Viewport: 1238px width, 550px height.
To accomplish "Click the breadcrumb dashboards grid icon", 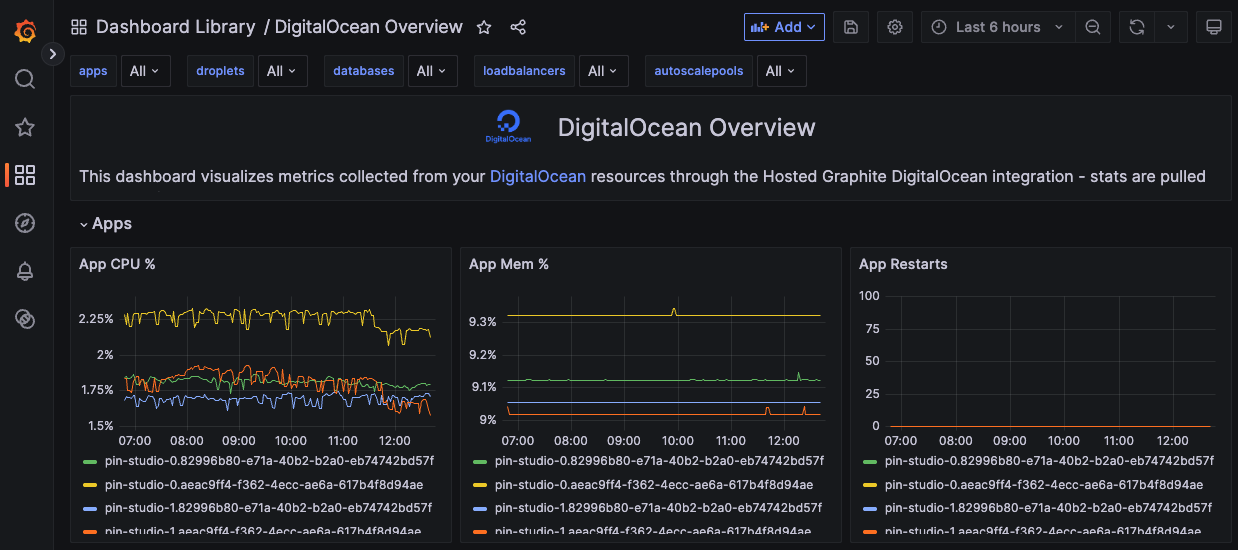I will (x=78, y=27).
